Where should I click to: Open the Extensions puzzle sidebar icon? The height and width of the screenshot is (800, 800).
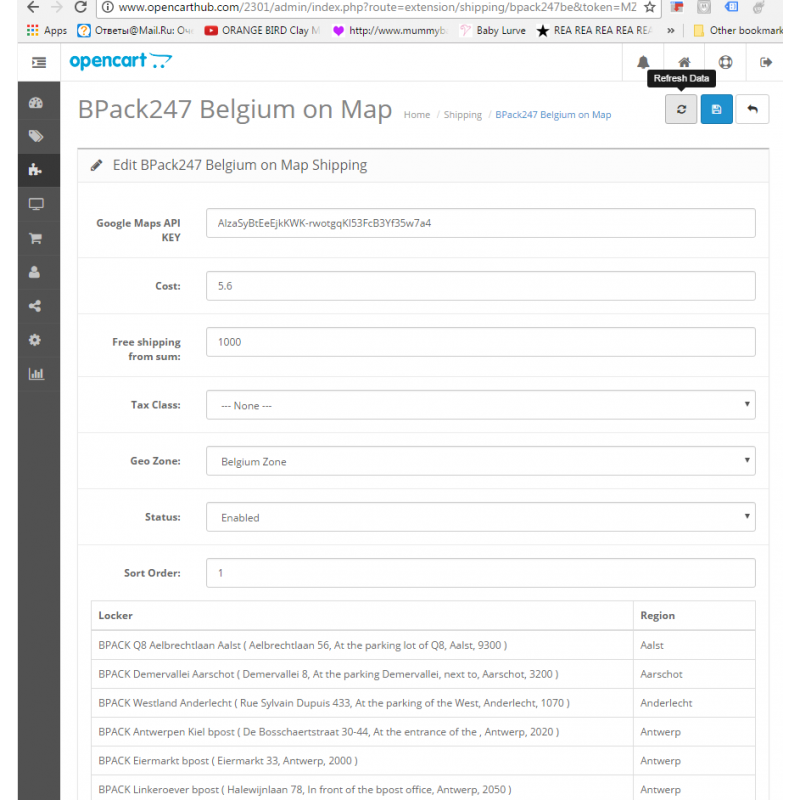click(35, 169)
